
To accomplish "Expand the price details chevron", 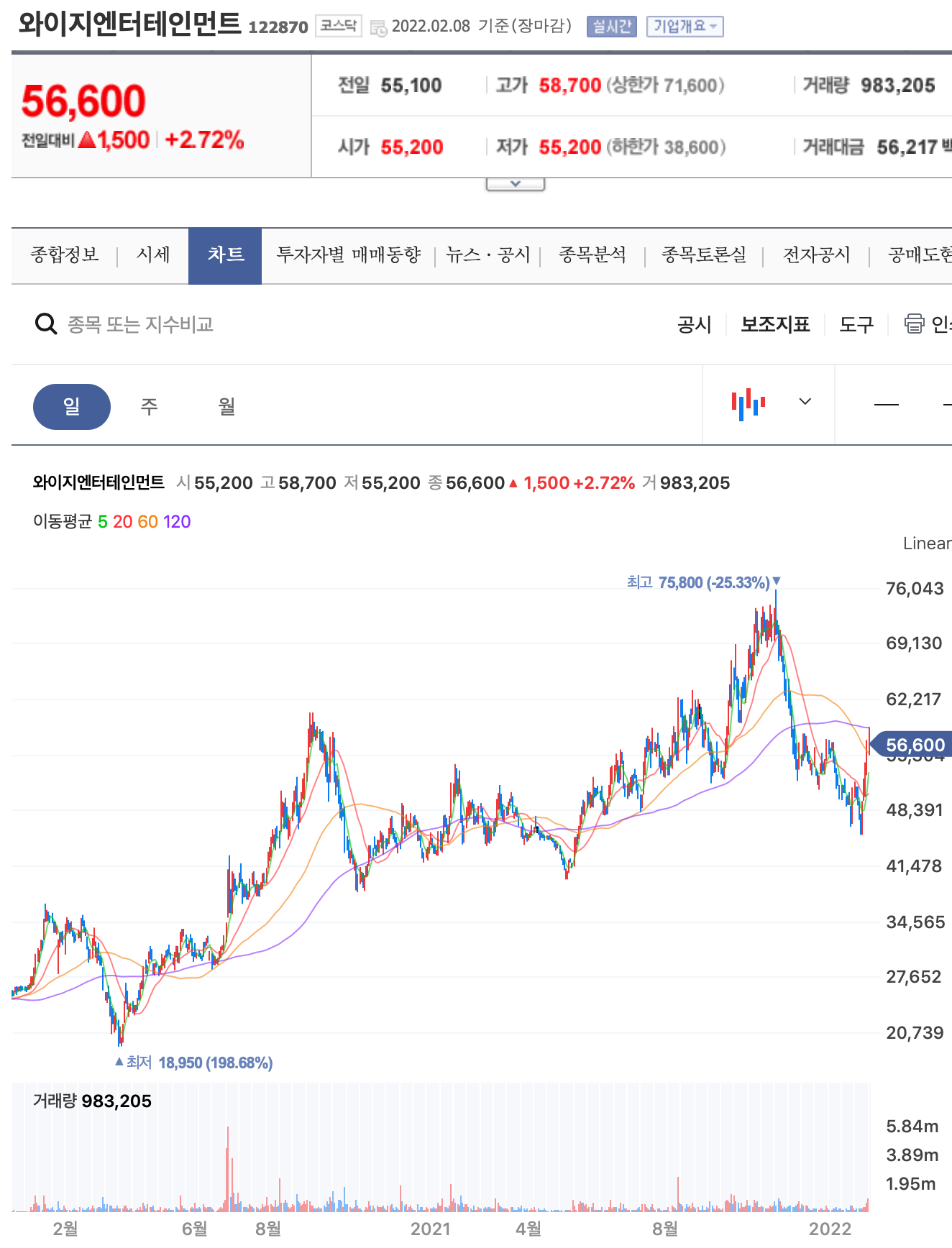I will pos(515,184).
